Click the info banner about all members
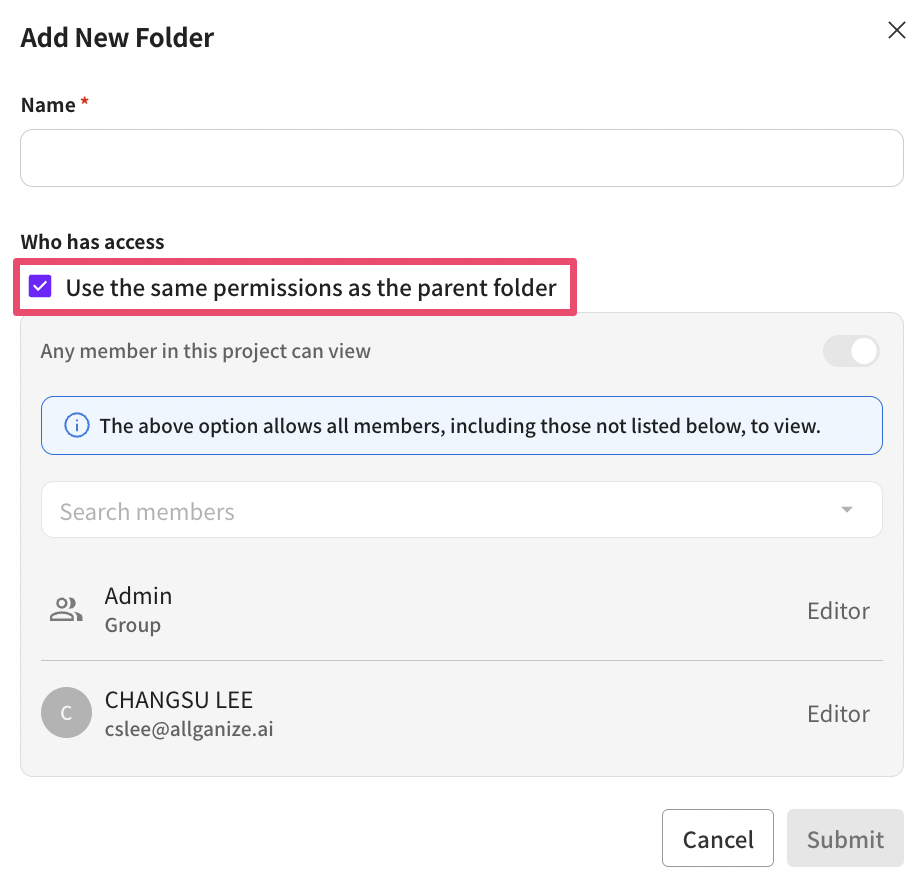The width and height of the screenshot is (914, 874). pyautogui.click(x=460, y=426)
